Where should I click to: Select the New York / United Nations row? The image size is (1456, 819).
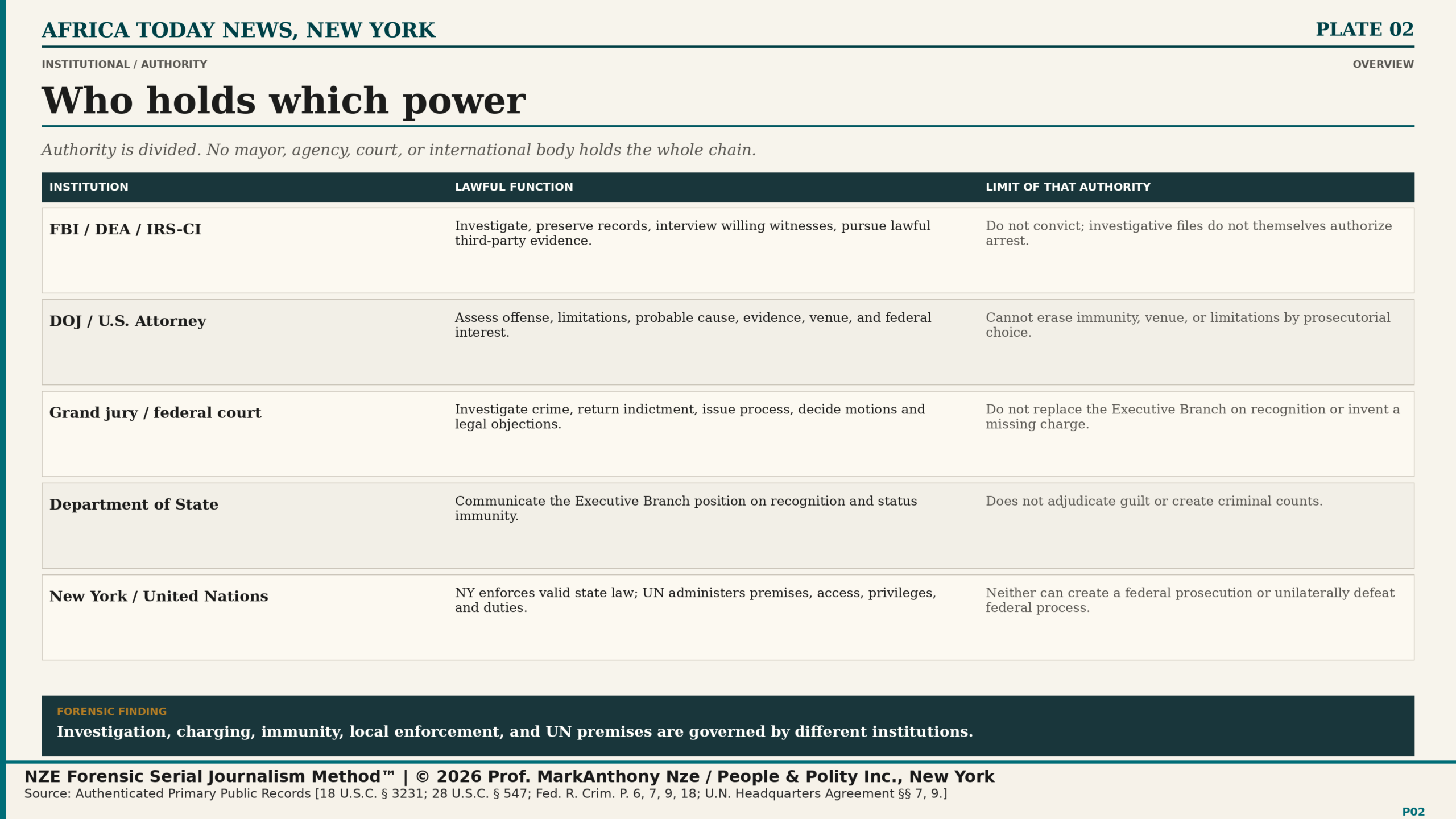[728, 618]
